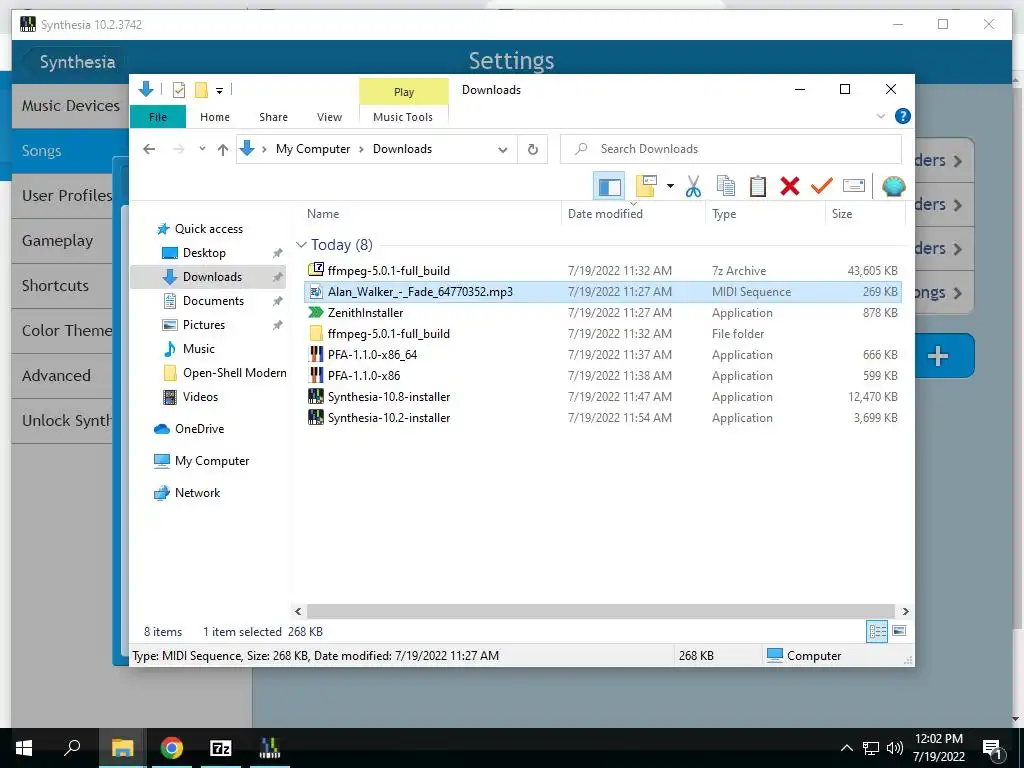Select the ffmpeg-5.0.1-full_build 7z archive file

[x=603, y=270]
